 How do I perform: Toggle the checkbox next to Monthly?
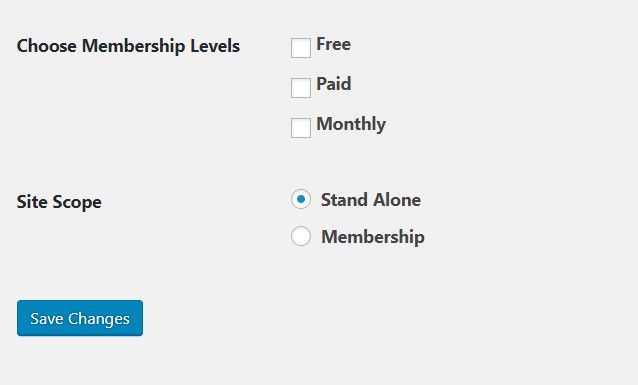click(x=301, y=128)
